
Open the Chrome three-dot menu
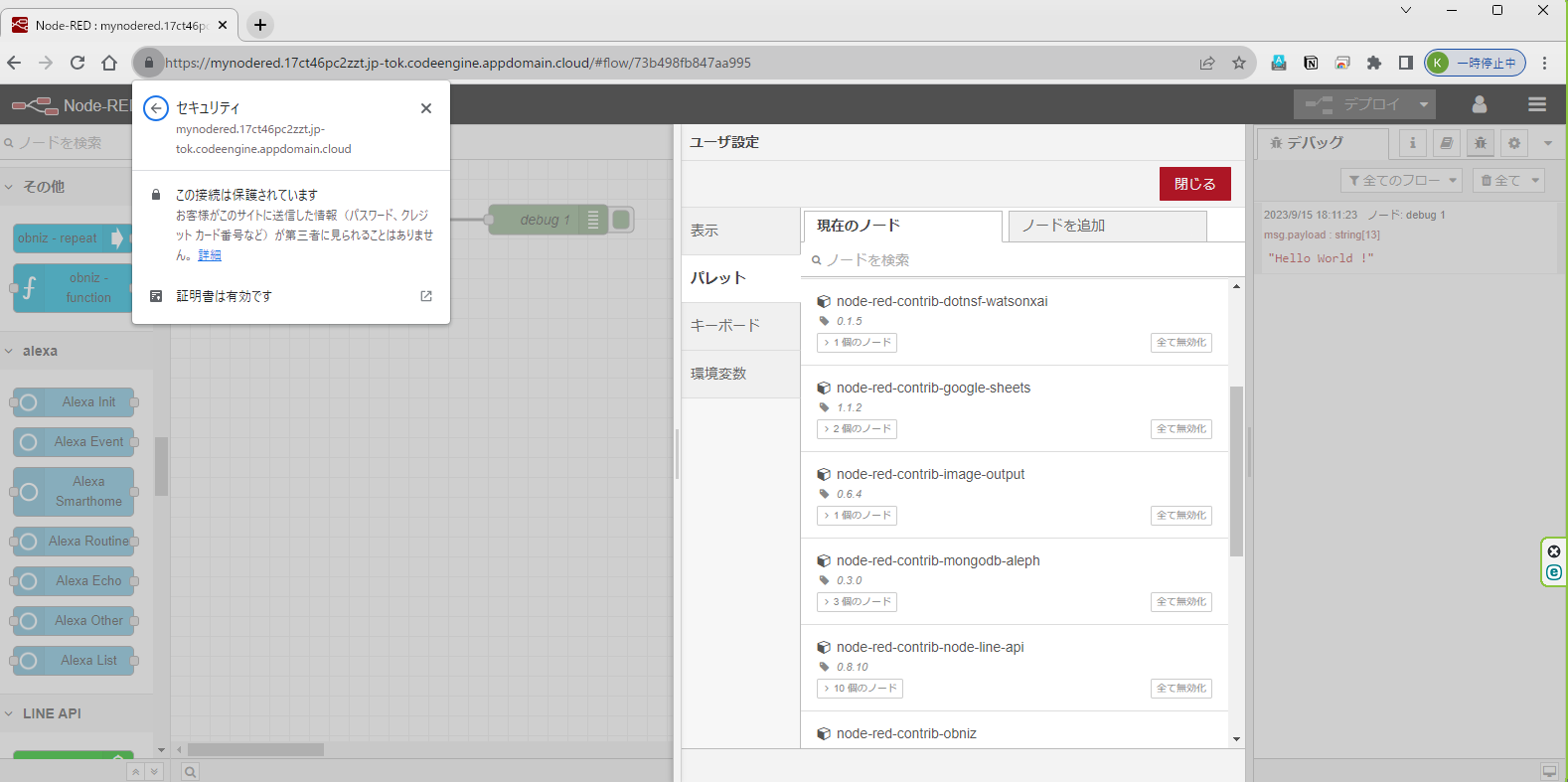click(1544, 63)
